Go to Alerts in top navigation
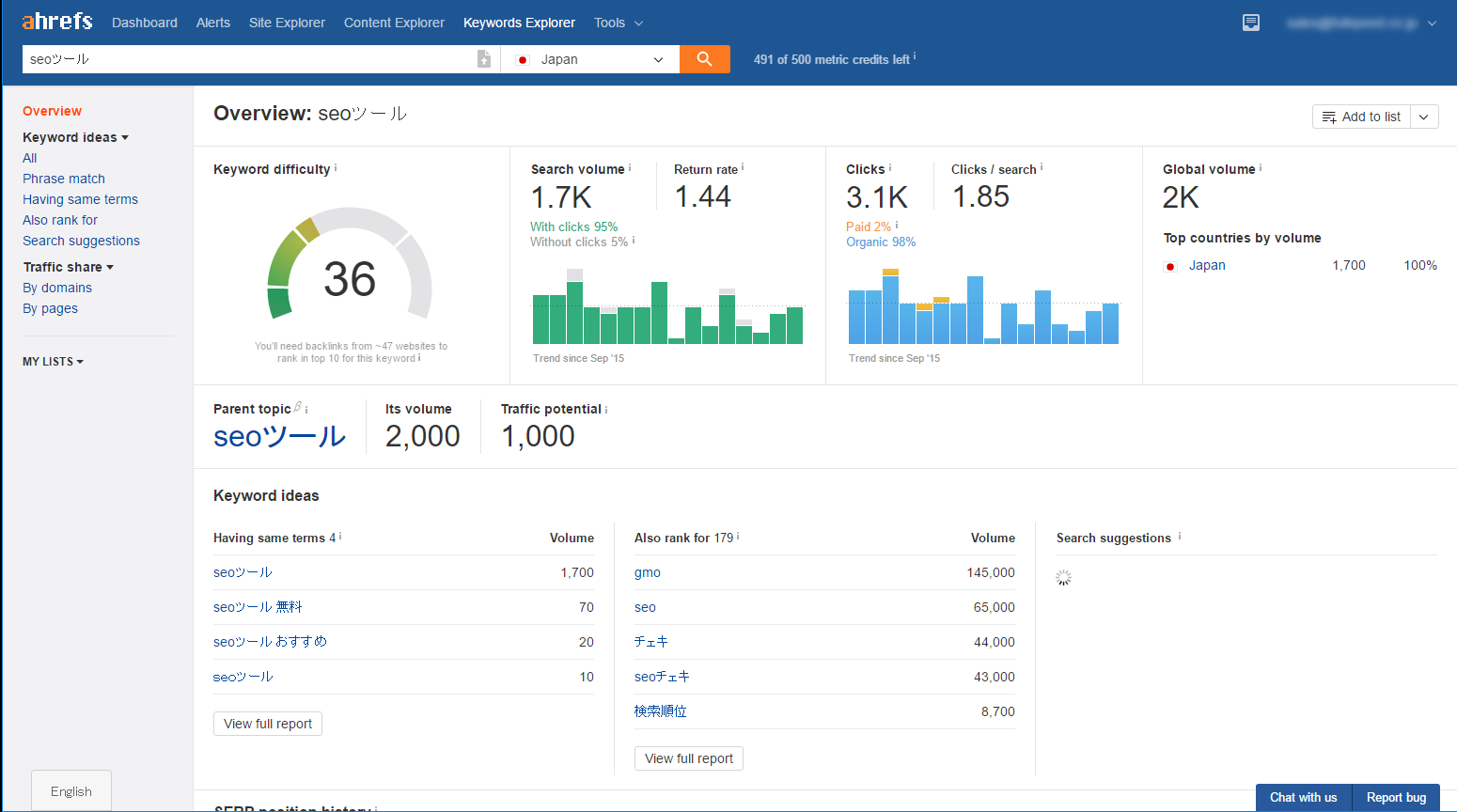 tap(213, 23)
